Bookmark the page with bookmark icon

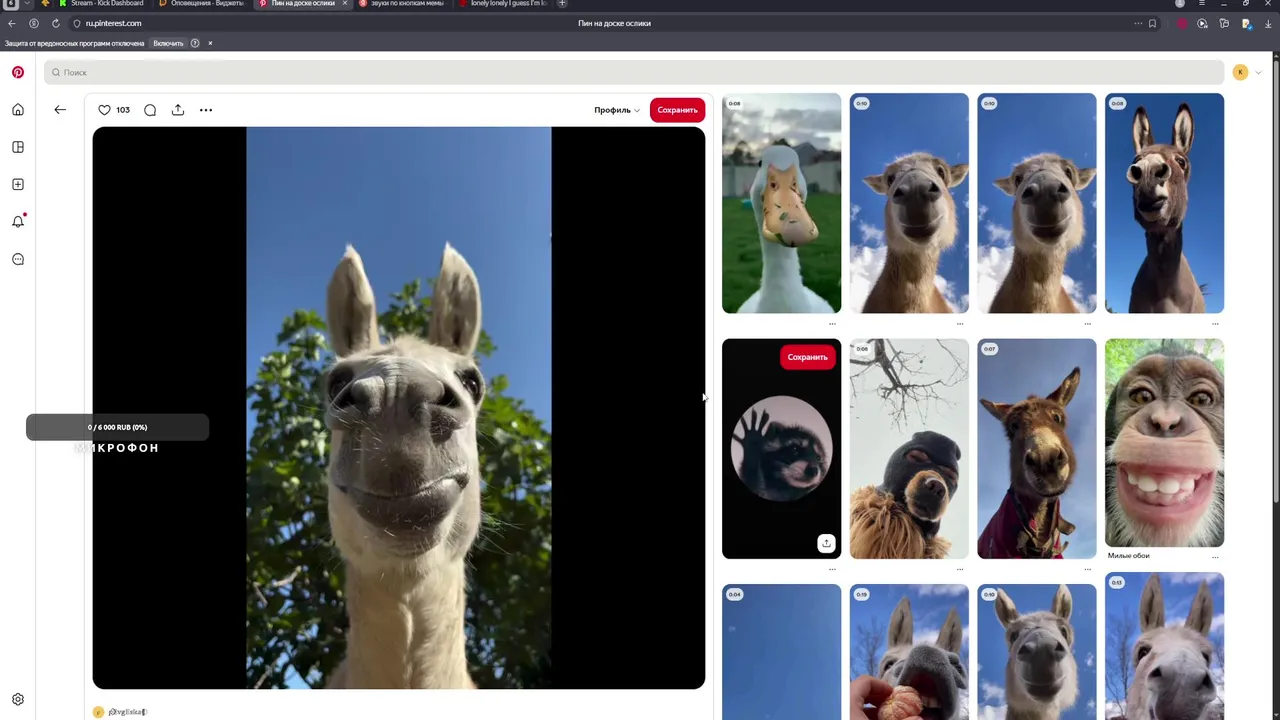click(1152, 23)
